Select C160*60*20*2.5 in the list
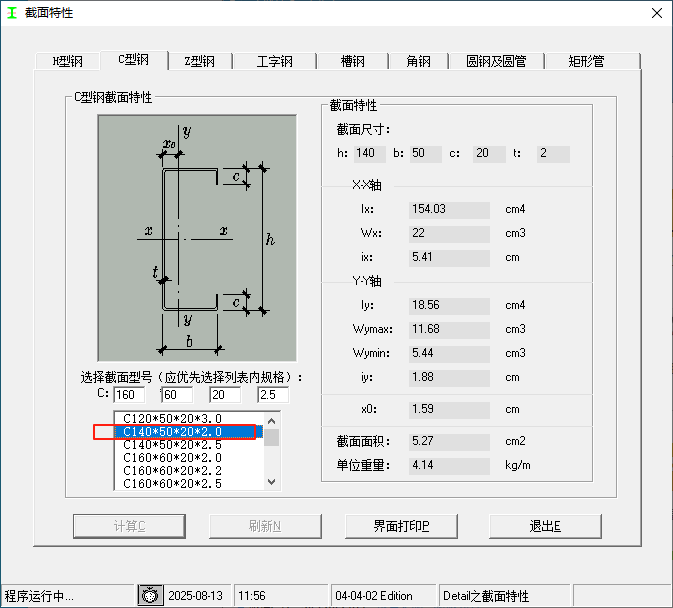Viewport: 673px width, 608px height. point(189,484)
